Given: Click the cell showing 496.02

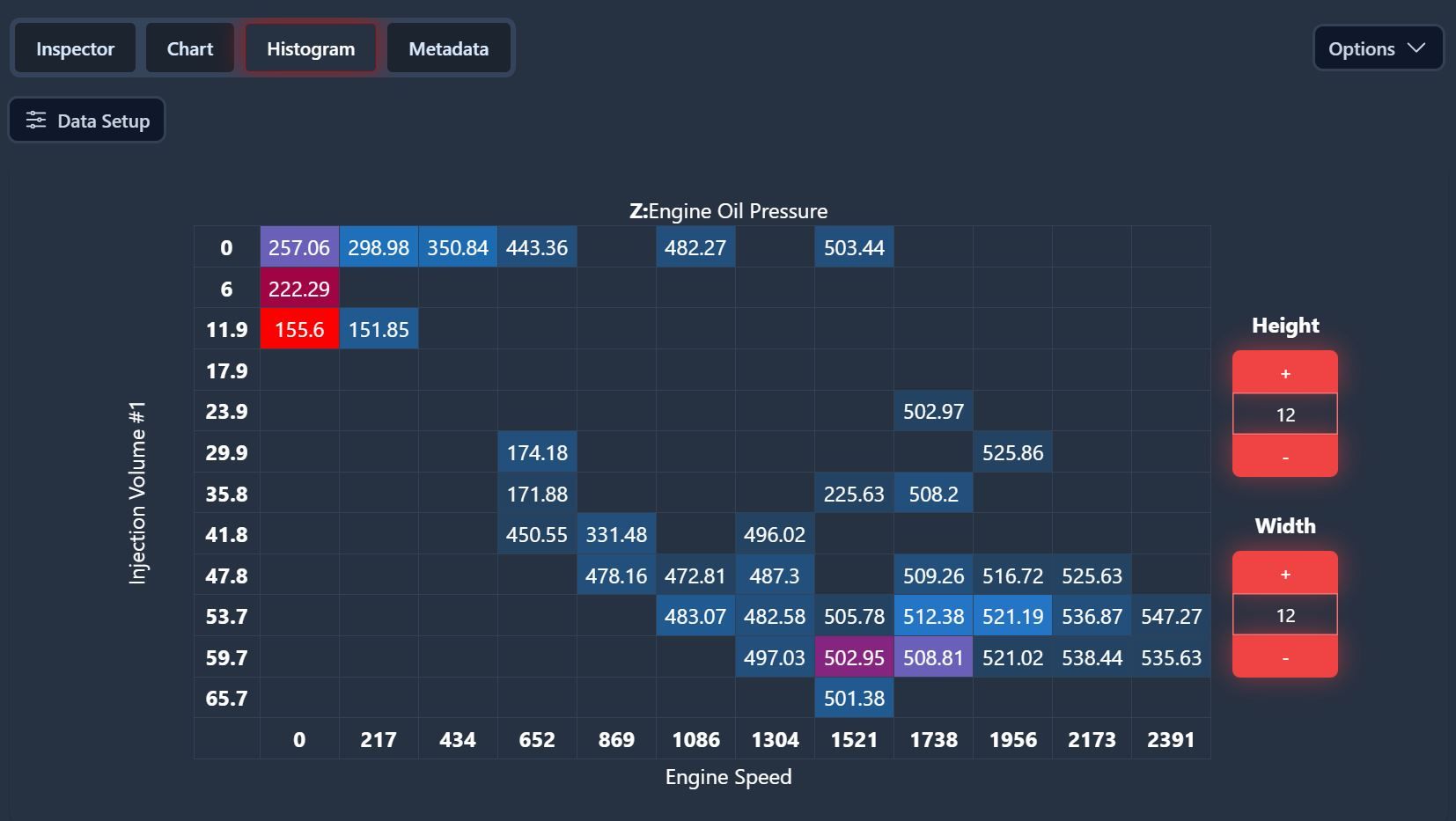Looking at the screenshot, I should pos(775,534).
